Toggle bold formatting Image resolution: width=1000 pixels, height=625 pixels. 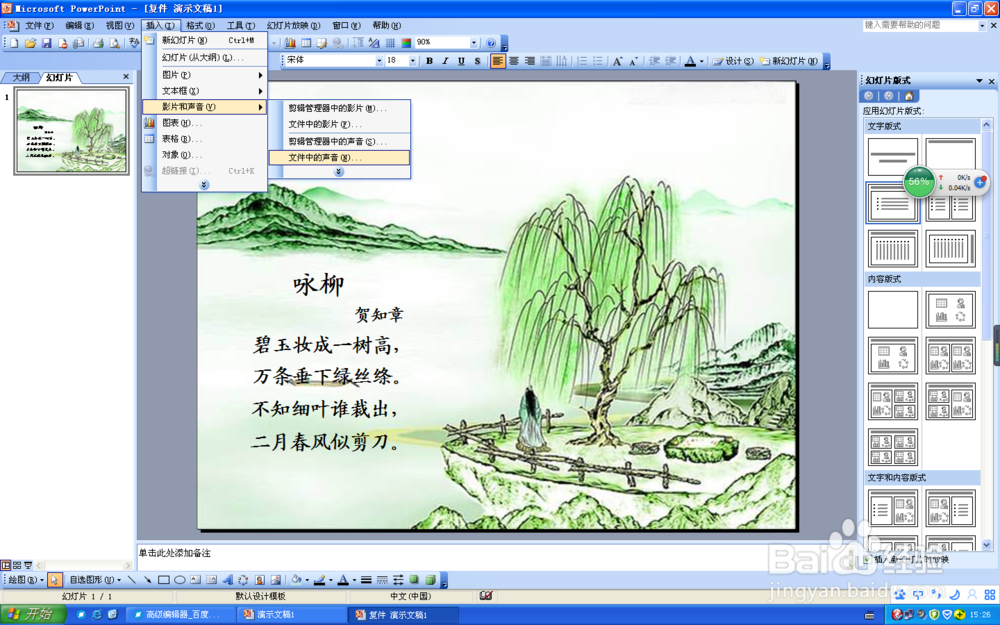pyautogui.click(x=428, y=60)
